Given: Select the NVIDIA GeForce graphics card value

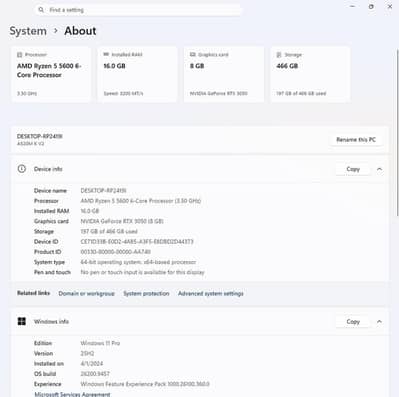Looking at the screenshot, I should tap(122, 221).
